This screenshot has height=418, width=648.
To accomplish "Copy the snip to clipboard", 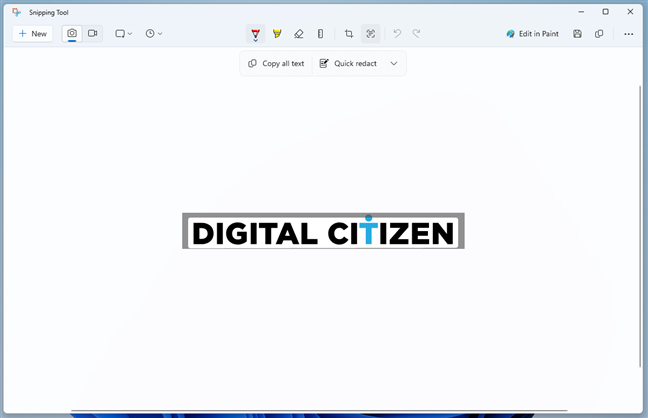I will coord(599,34).
